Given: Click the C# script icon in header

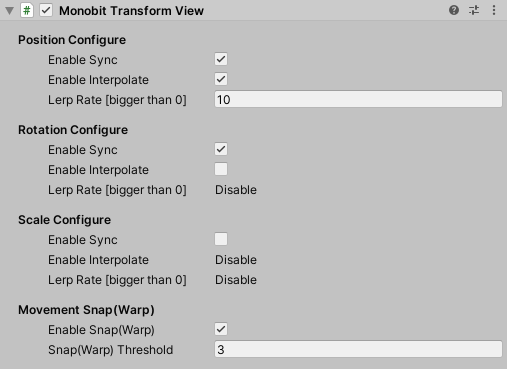Looking at the screenshot, I should 27,10.
